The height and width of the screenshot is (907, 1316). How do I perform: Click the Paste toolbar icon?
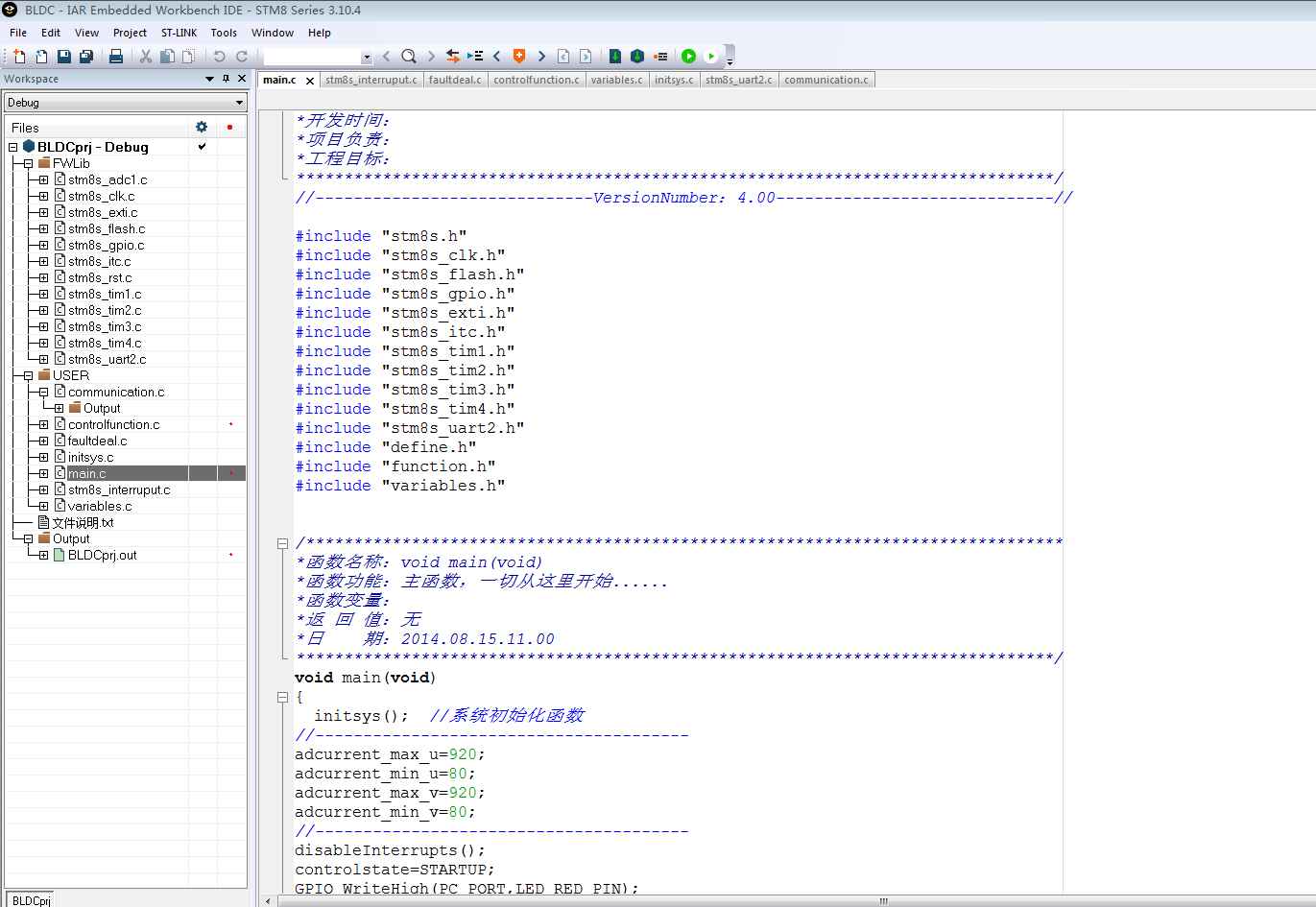188,57
